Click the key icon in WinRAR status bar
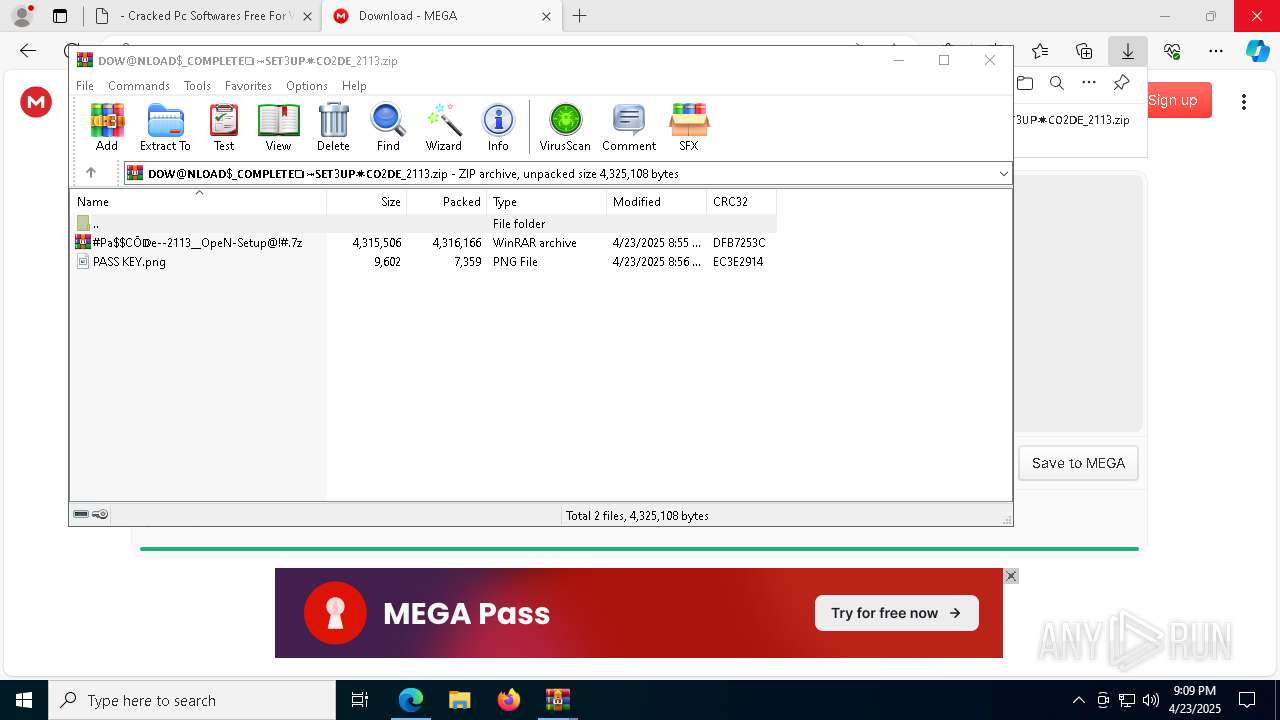1280x720 pixels. (x=100, y=514)
